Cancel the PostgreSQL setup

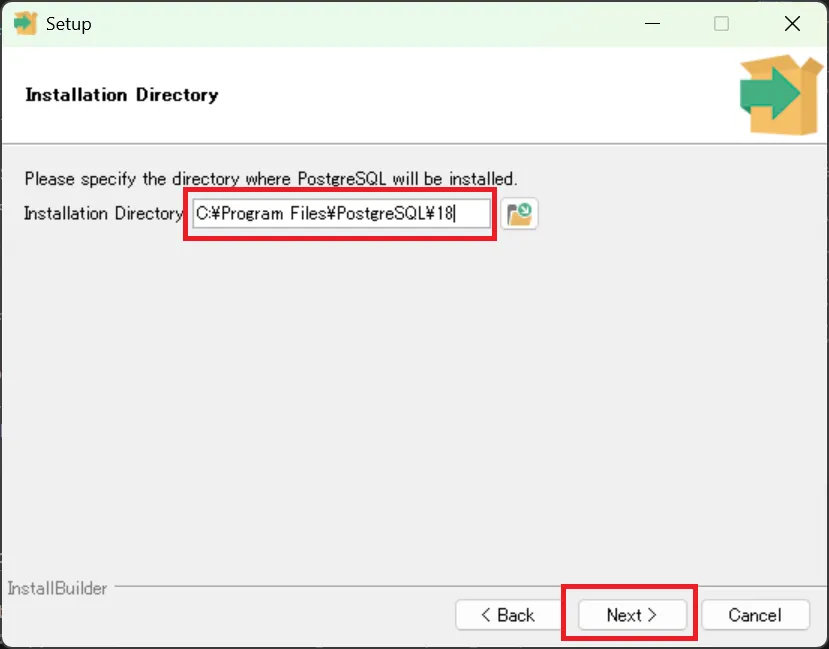pos(755,615)
